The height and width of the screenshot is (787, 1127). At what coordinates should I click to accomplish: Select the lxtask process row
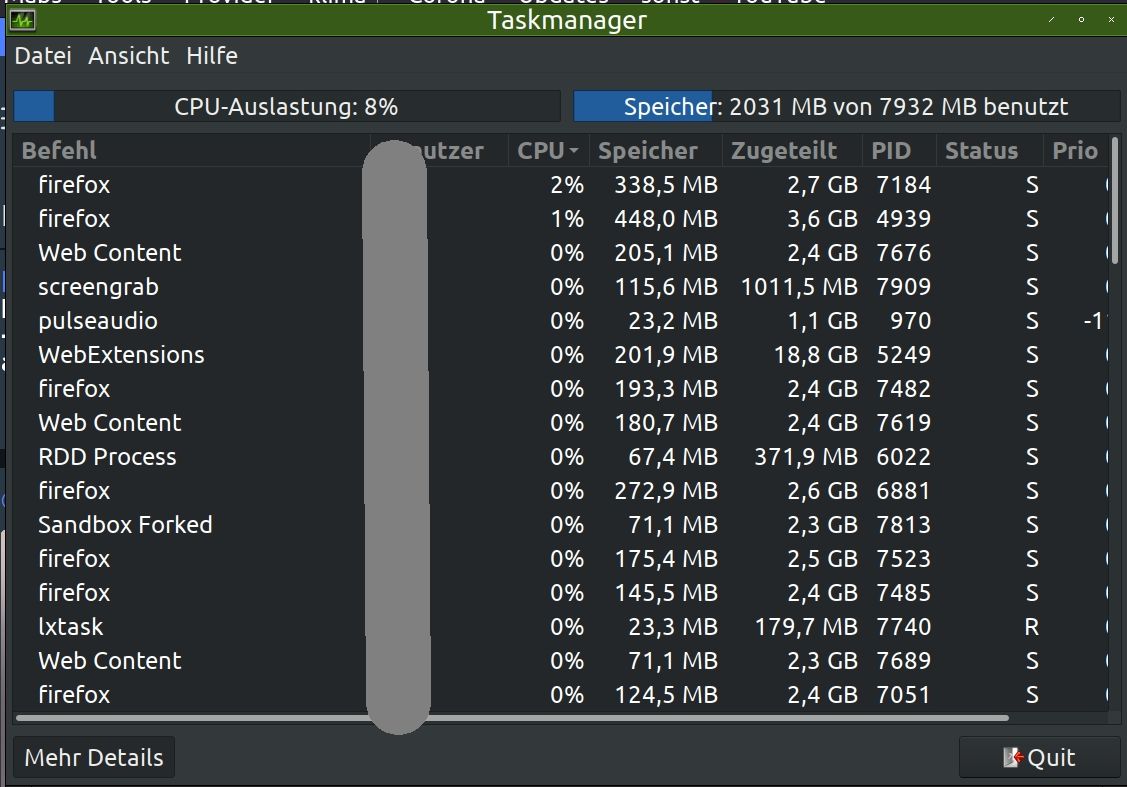coord(561,627)
